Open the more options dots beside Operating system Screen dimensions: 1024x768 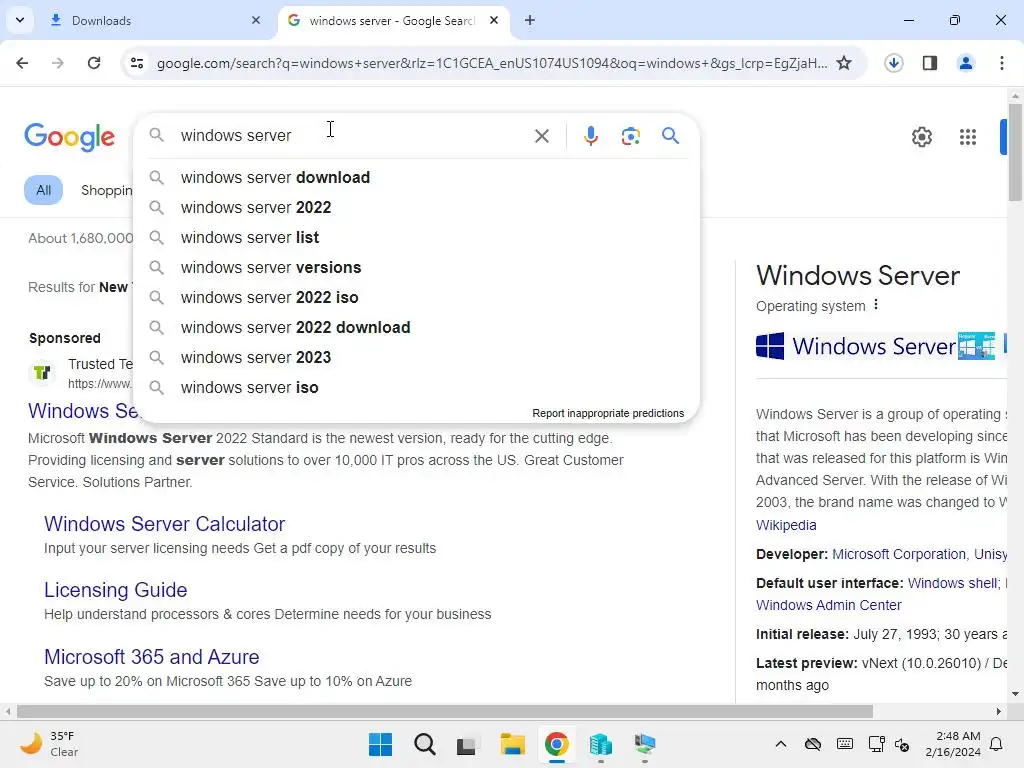(x=876, y=305)
